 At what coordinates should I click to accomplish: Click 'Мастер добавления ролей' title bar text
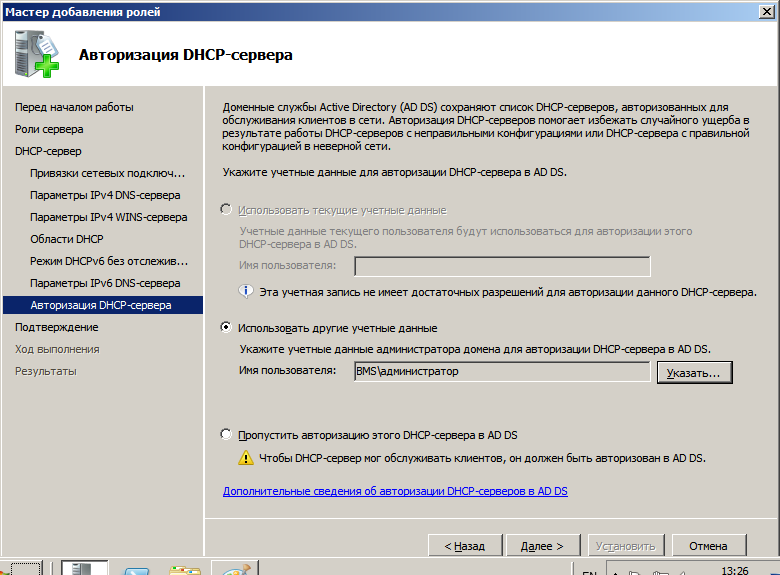pos(83,12)
